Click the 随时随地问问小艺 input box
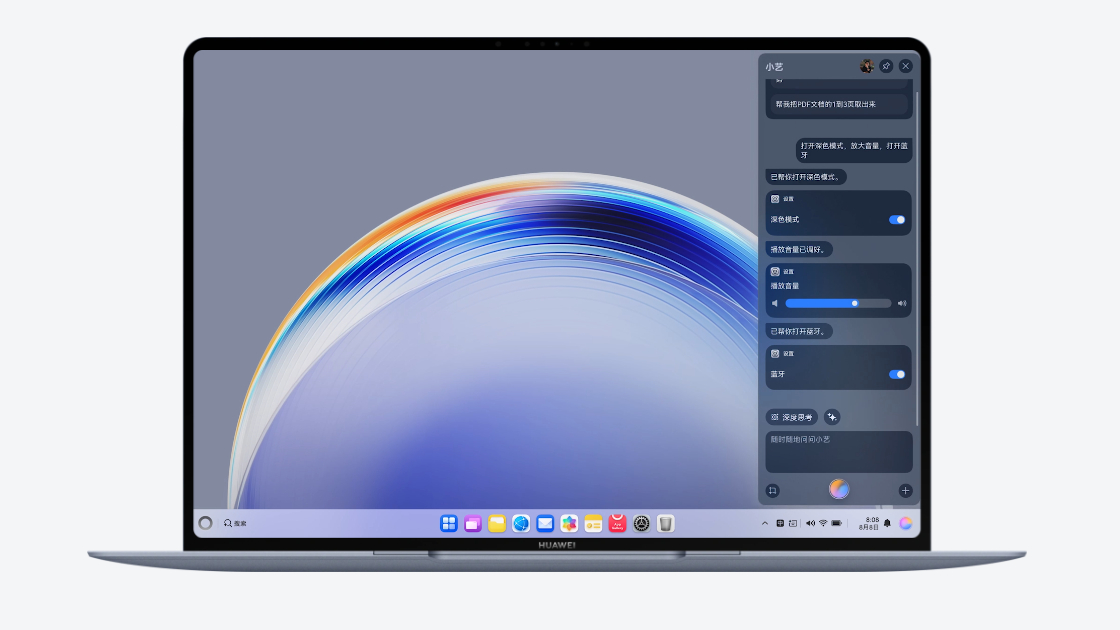 point(838,451)
